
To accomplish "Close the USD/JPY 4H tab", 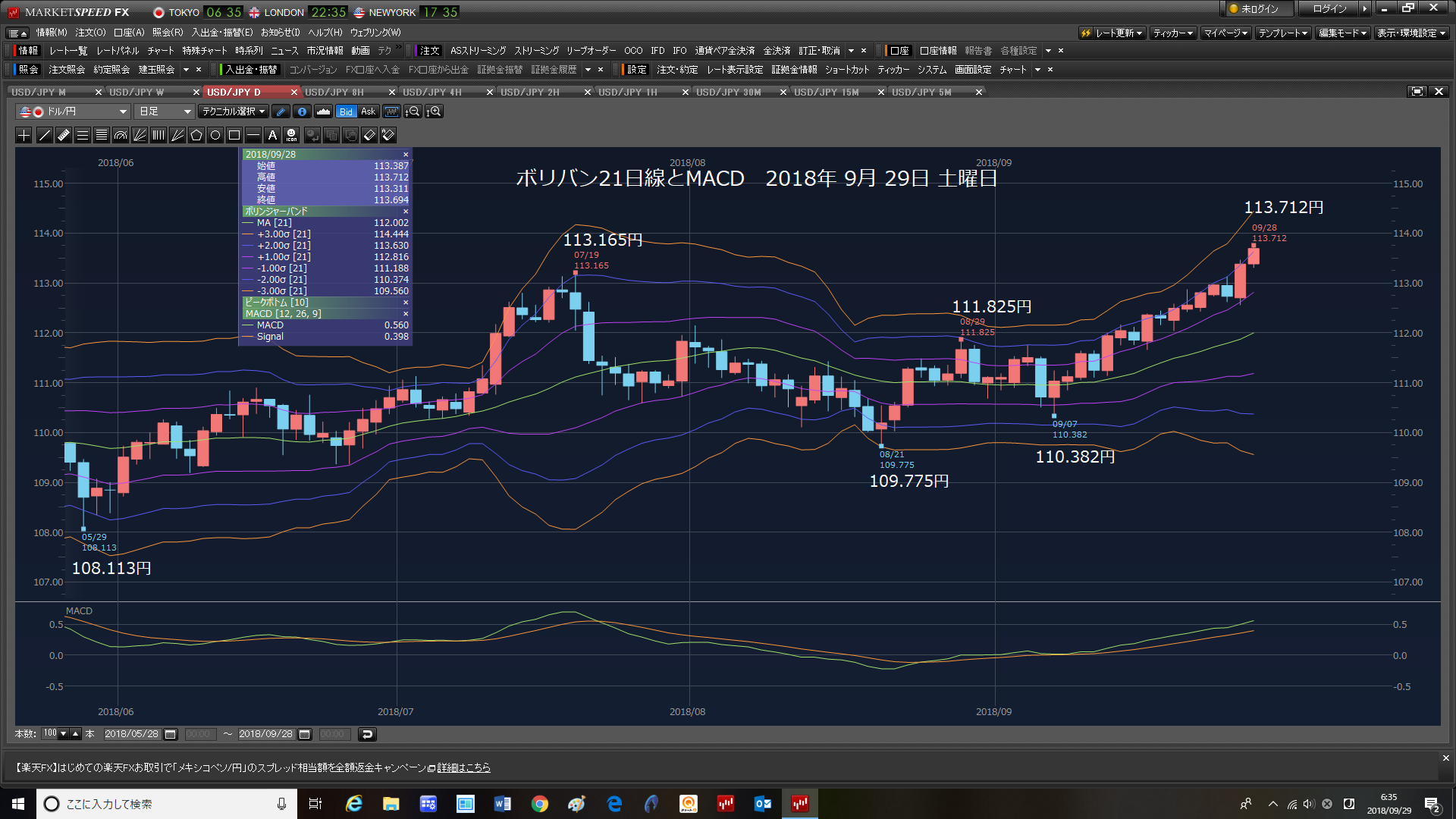I will pos(490,93).
